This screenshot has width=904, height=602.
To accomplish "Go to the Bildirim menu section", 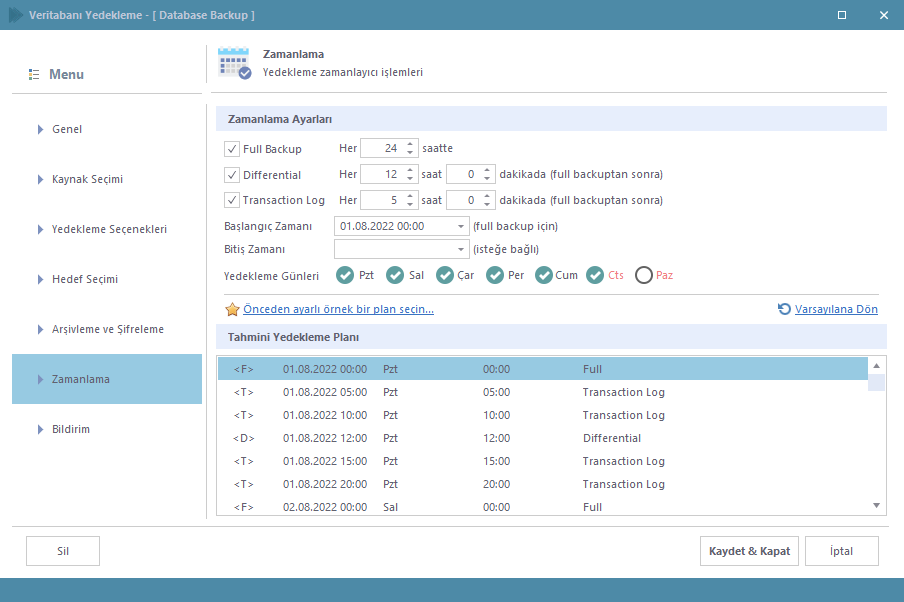I will tap(72, 429).
